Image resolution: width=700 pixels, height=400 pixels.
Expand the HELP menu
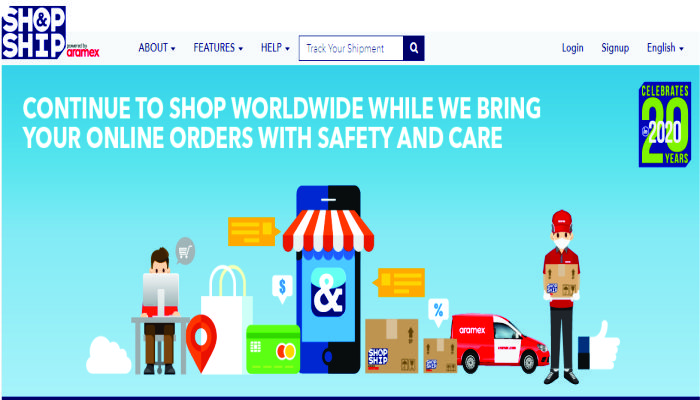275,48
